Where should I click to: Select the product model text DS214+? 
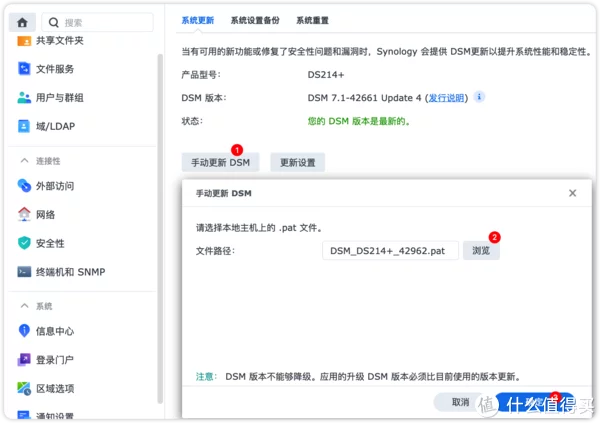[x=326, y=75]
